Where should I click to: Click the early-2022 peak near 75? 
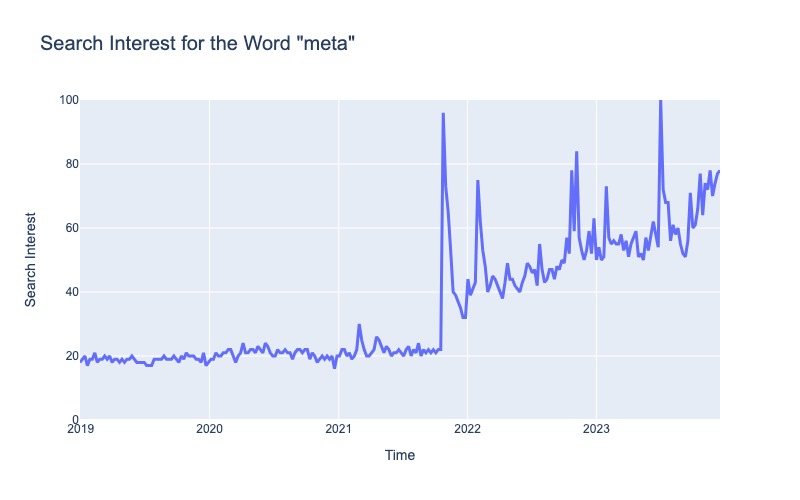coord(478,181)
